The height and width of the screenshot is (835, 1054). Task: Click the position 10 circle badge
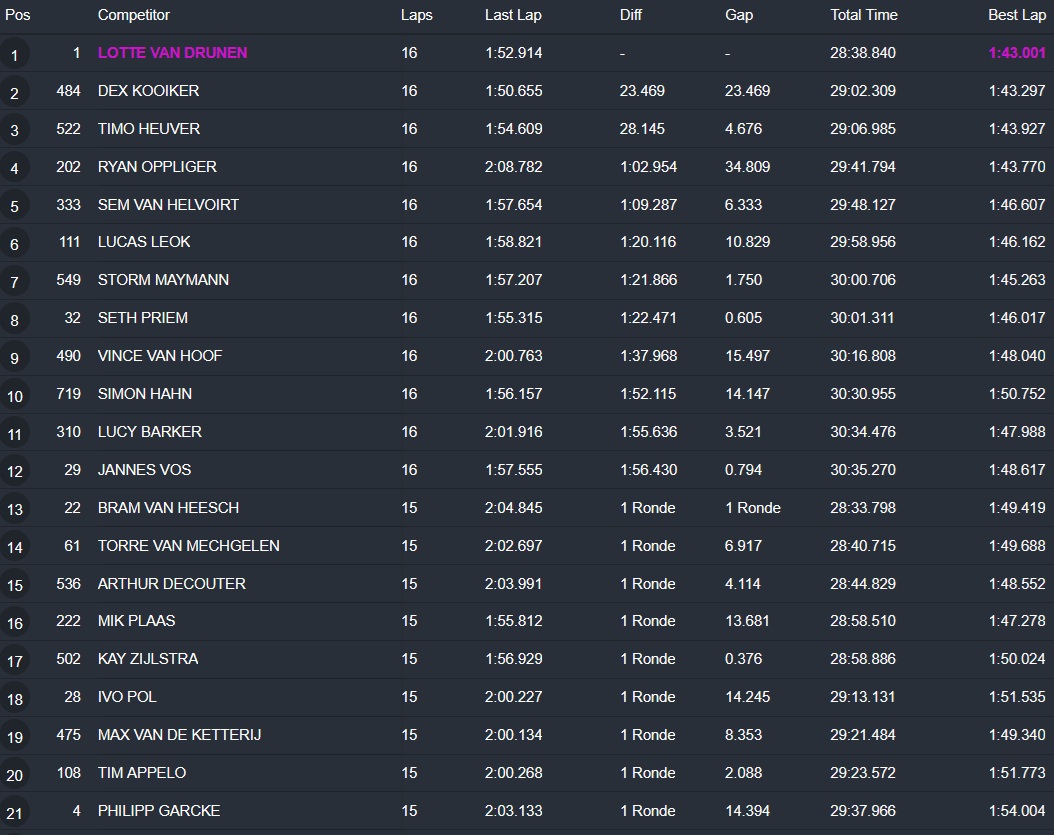pos(14,396)
